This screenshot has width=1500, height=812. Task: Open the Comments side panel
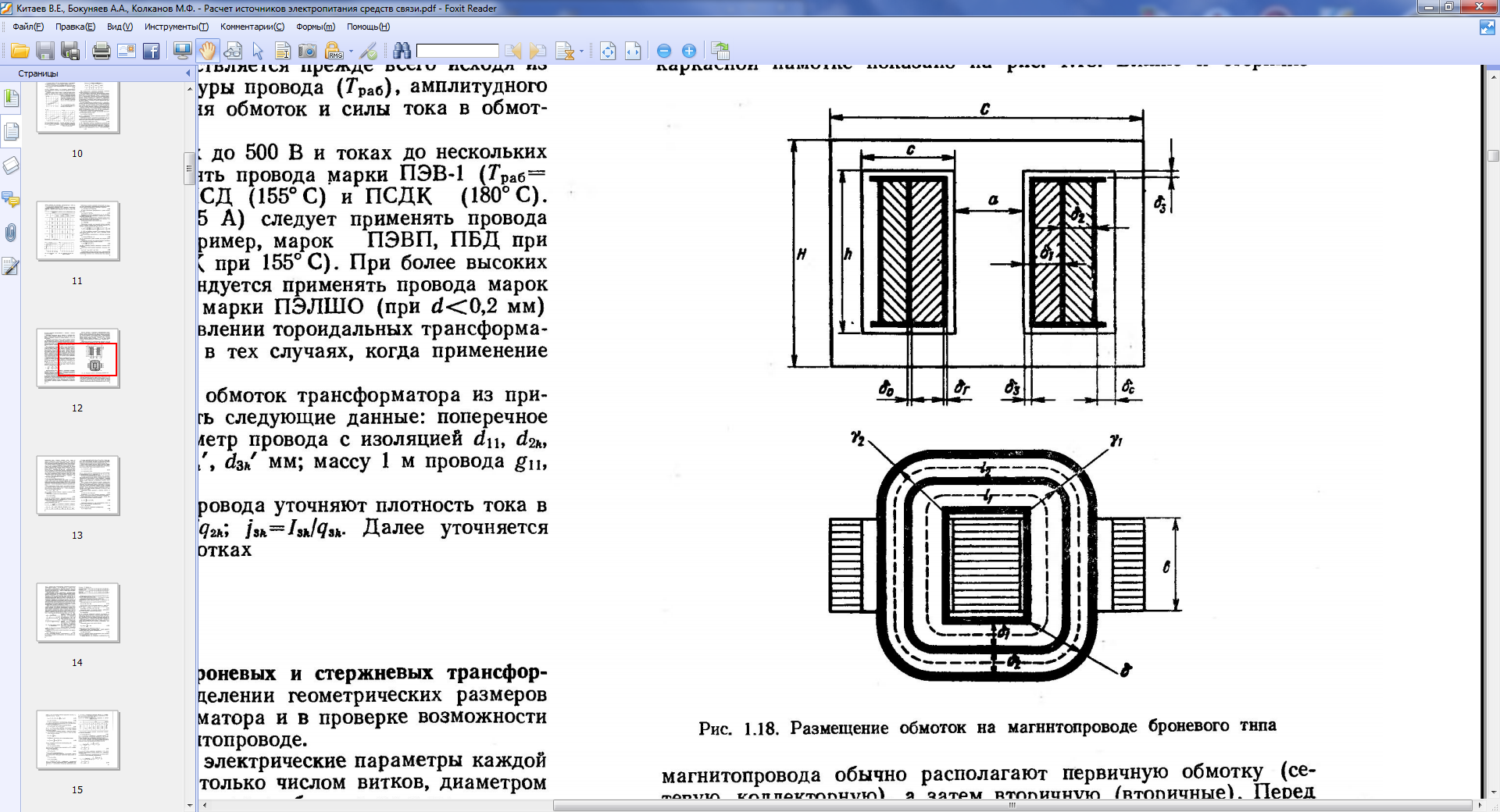coord(11,199)
